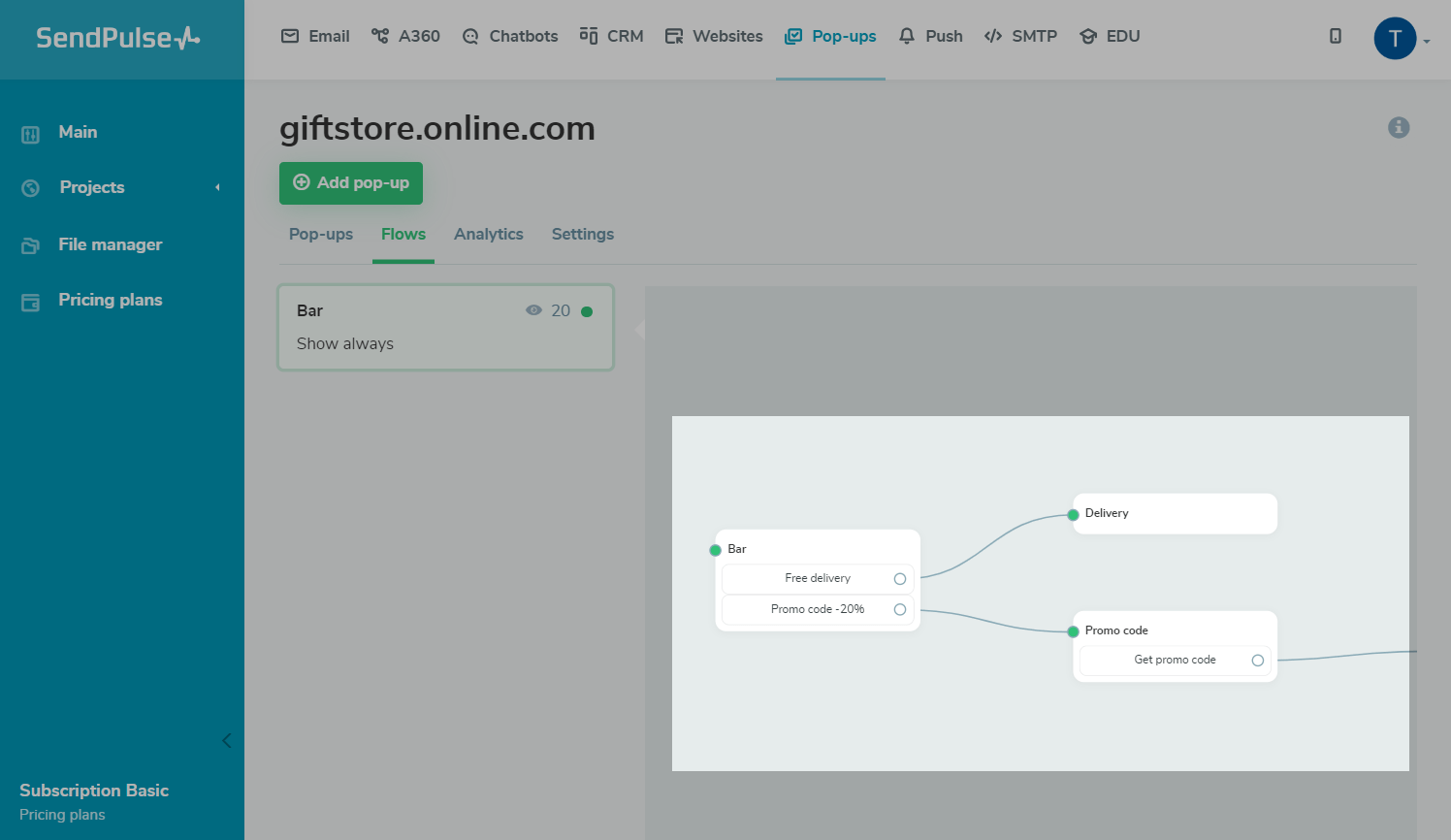This screenshot has width=1451, height=840.
Task: Switch to the Analytics tab
Action: 488,234
